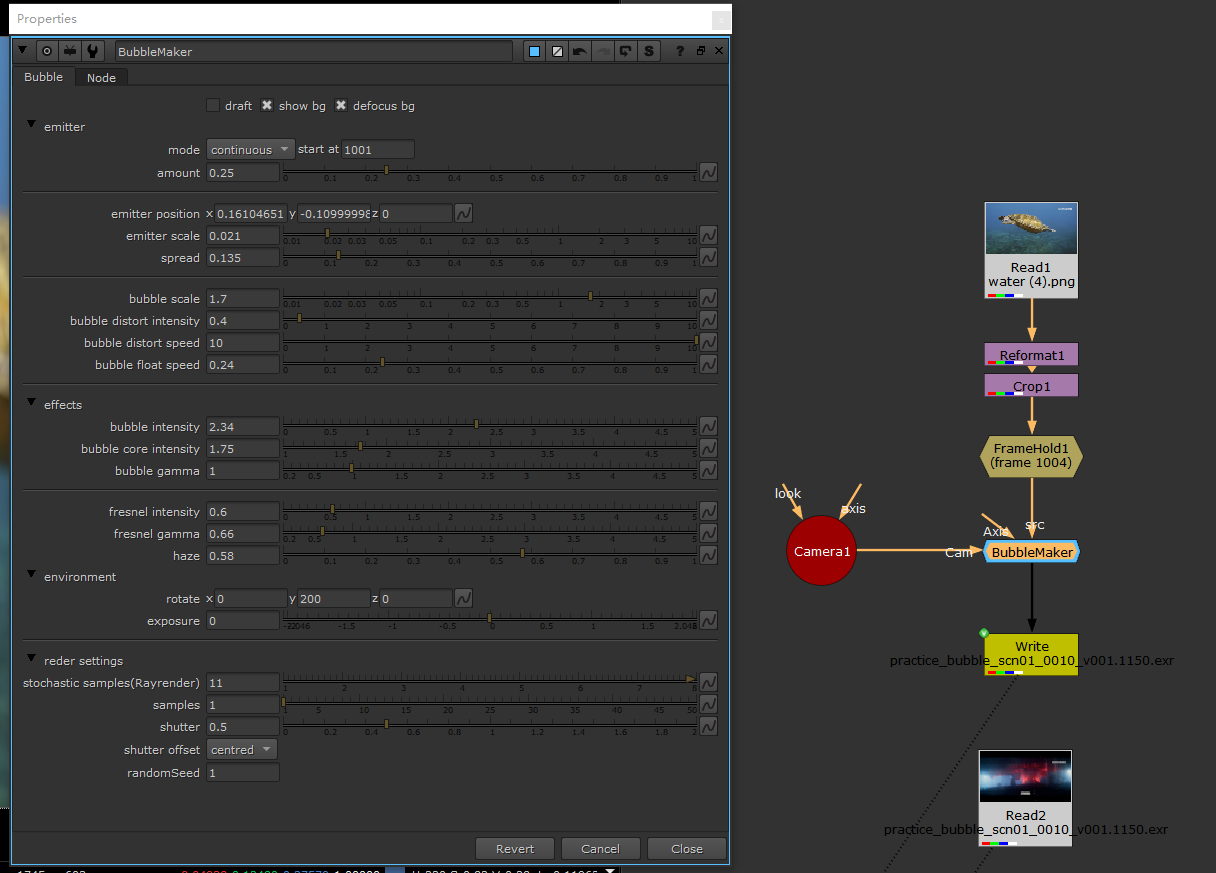This screenshot has width=1216, height=873.
Task: Open animation menu for bubble scale
Action: point(708,299)
